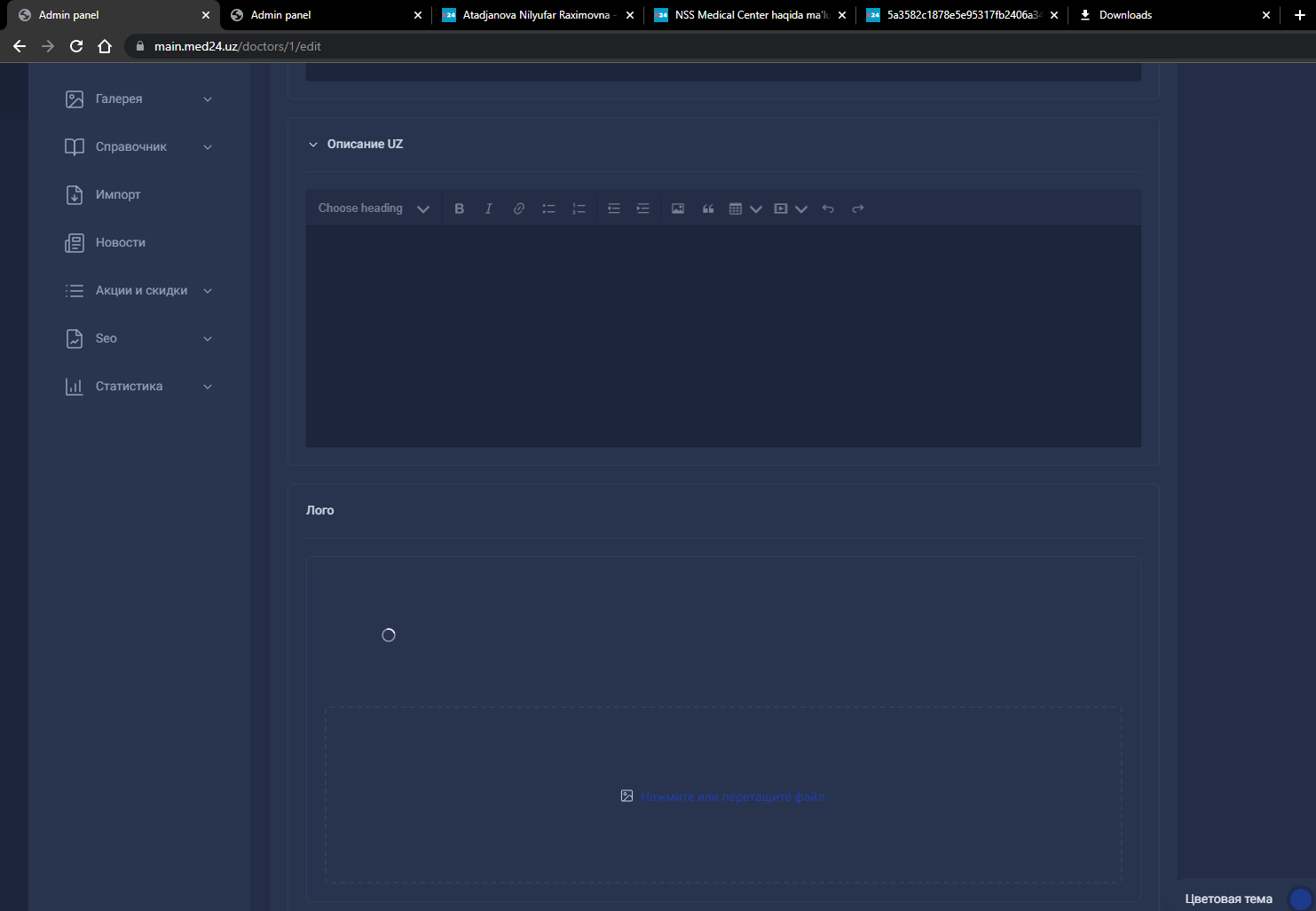The image size is (1316, 911).
Task: View site security info via lock icon
Action: pos(139,46)
